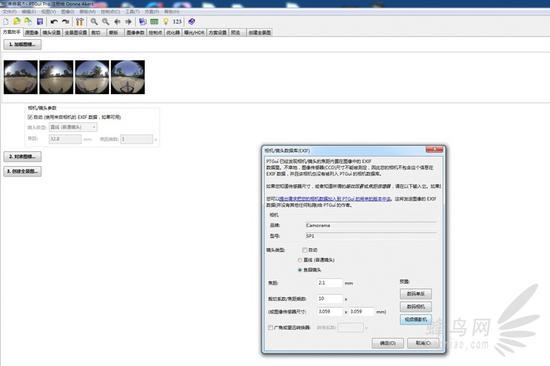The image size is (550, 366).
Task: Tick the automatic lens type checkbox in dialog
Action: 304,250
